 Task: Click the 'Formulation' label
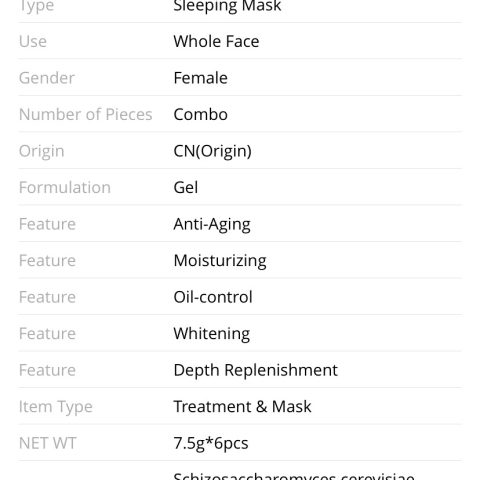(65, 187)
